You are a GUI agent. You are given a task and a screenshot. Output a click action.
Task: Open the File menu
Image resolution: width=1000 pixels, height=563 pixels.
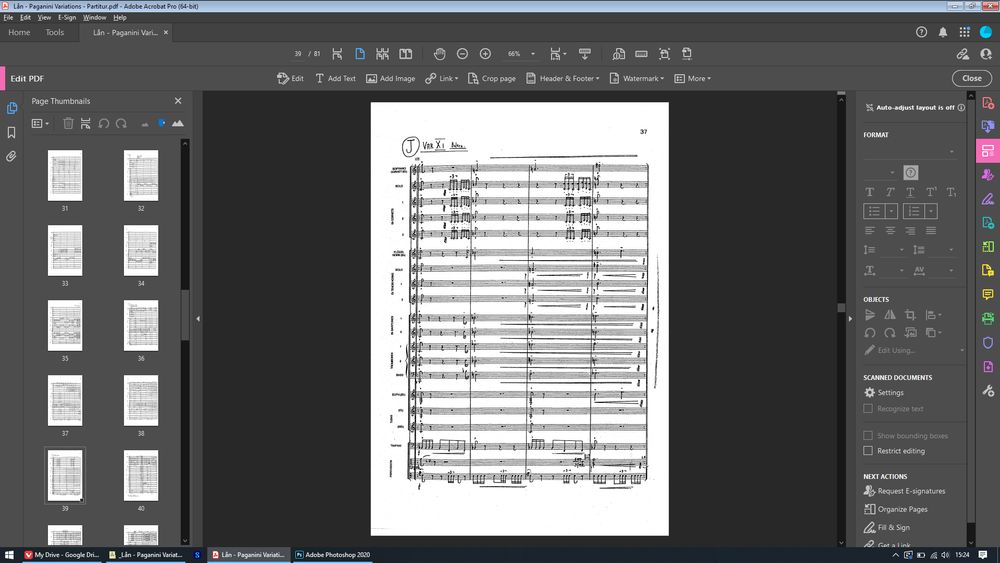pos(8,18)
